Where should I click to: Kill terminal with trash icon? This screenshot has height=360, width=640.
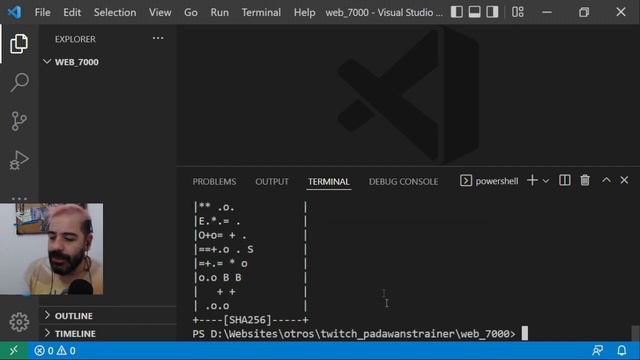click(x=585, y=180)
